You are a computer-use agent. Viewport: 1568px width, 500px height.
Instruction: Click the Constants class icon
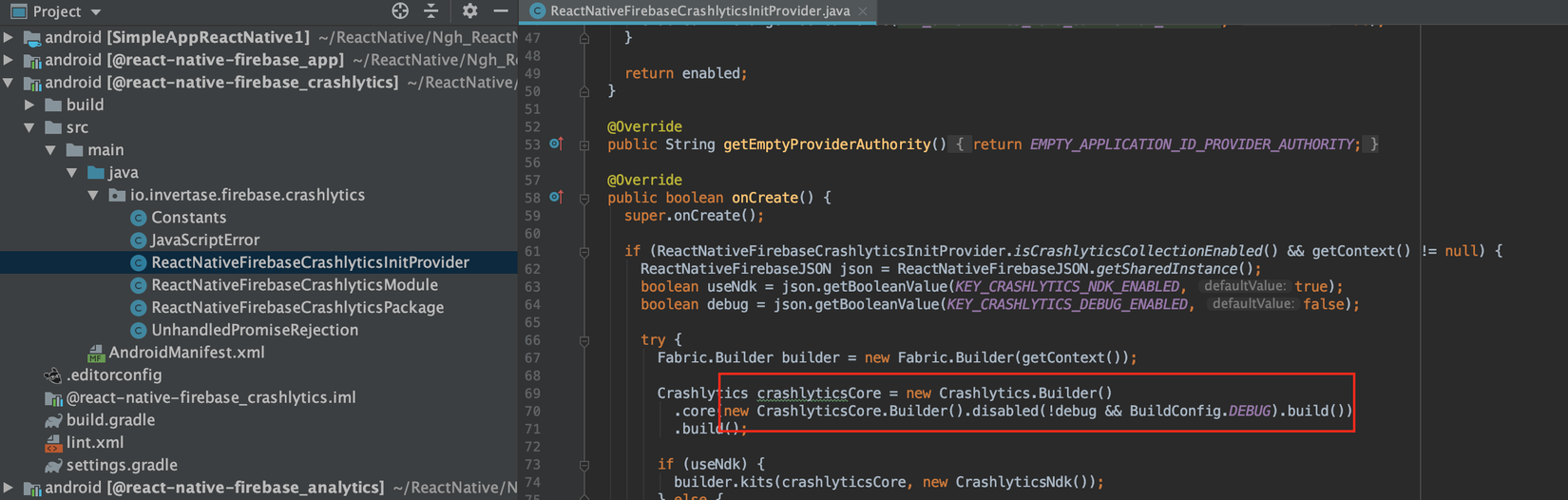coord(139,218)
